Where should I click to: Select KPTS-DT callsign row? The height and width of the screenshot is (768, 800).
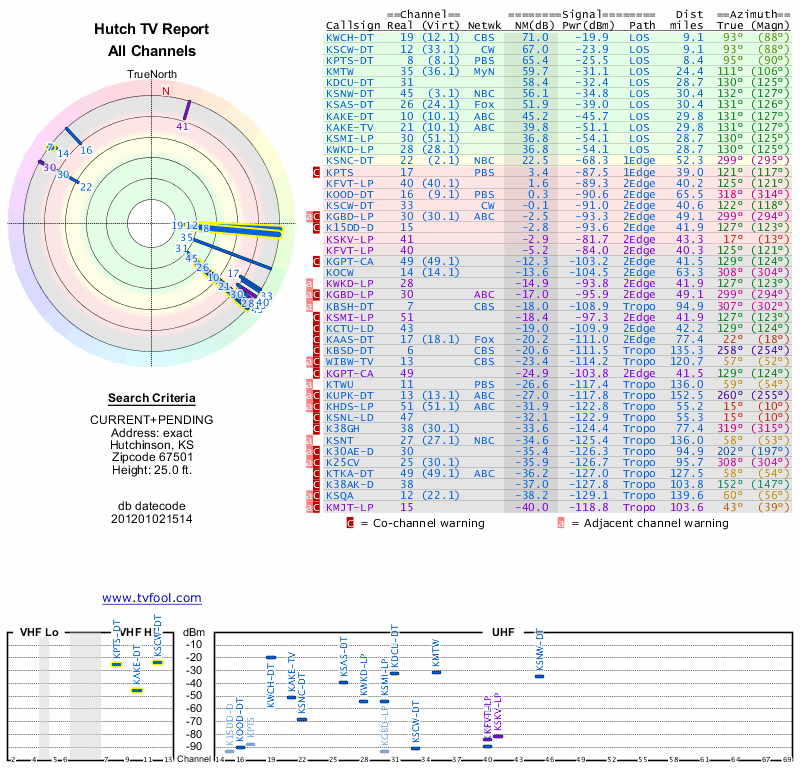pos(349,60)
